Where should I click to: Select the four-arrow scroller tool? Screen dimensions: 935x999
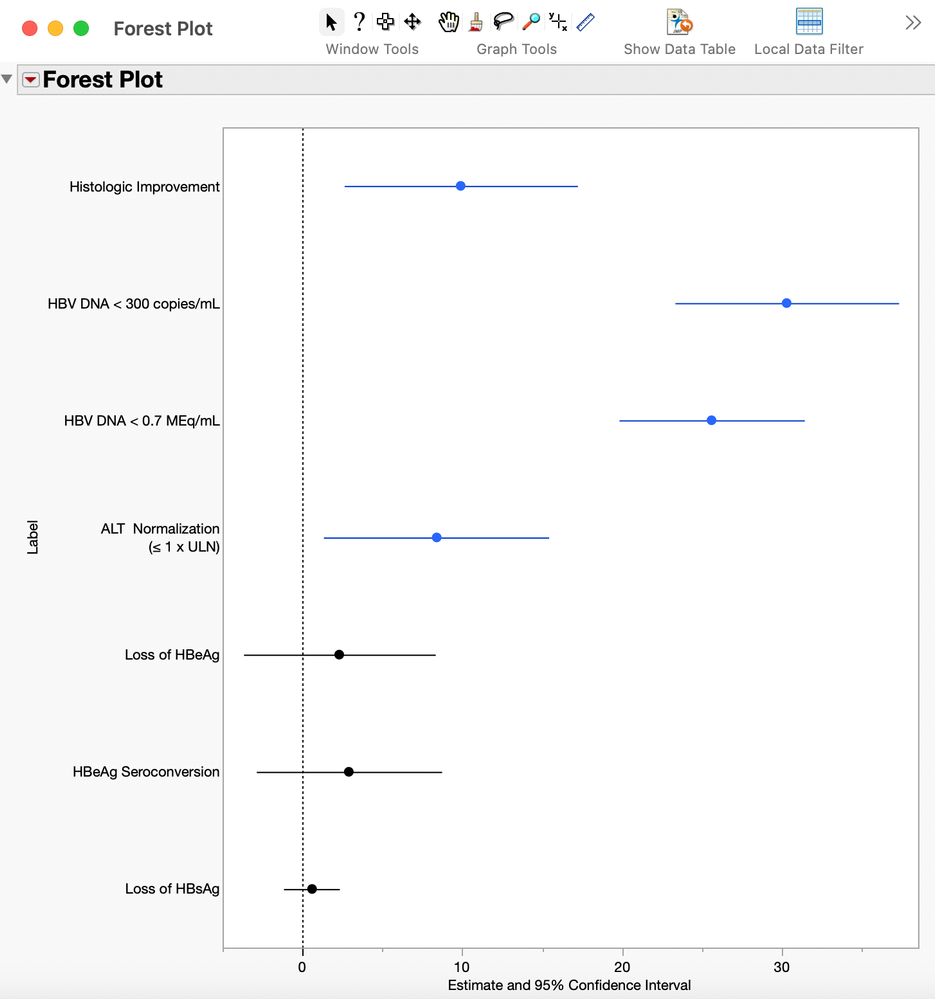point(412,22)
